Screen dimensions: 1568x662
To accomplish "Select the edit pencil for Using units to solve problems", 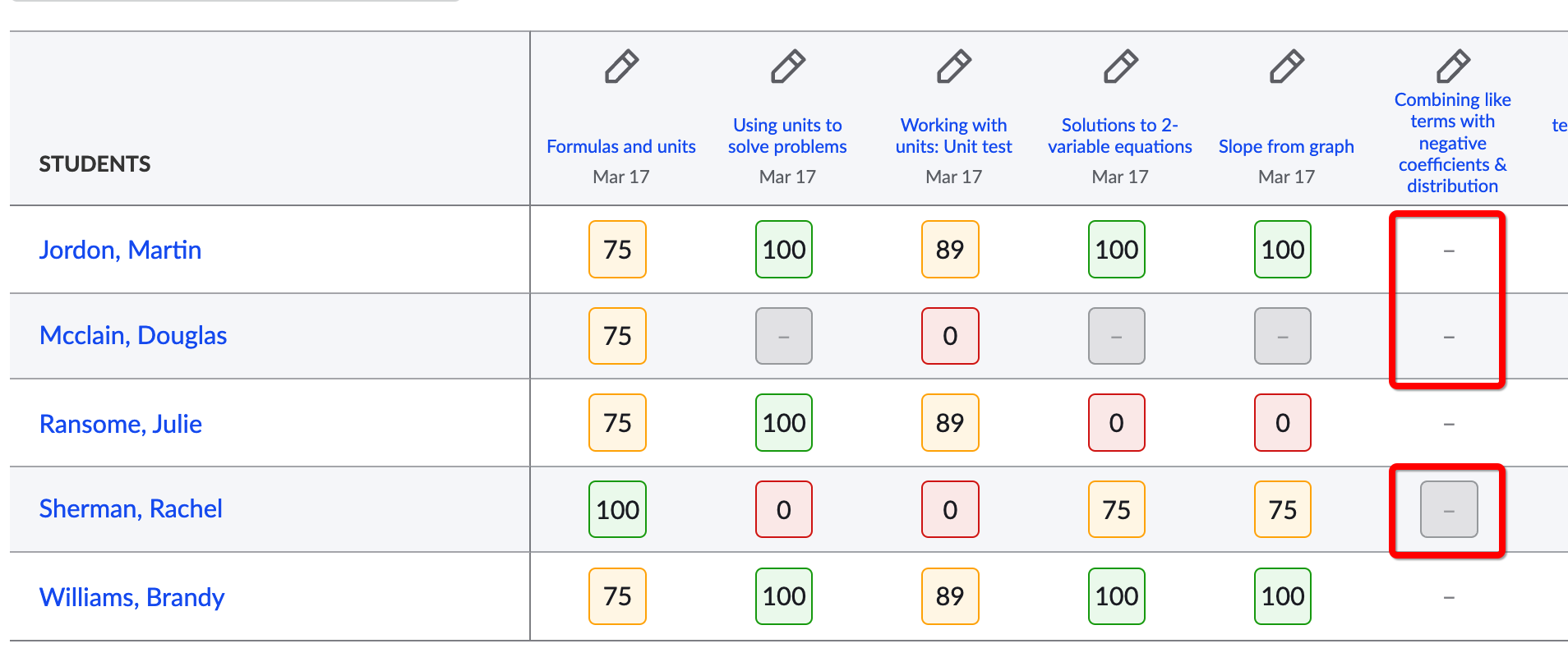I will (x=787, y=67).
